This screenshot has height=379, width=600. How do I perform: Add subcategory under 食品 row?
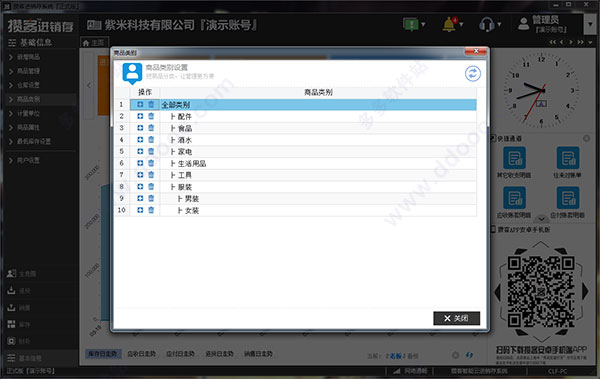140,128
